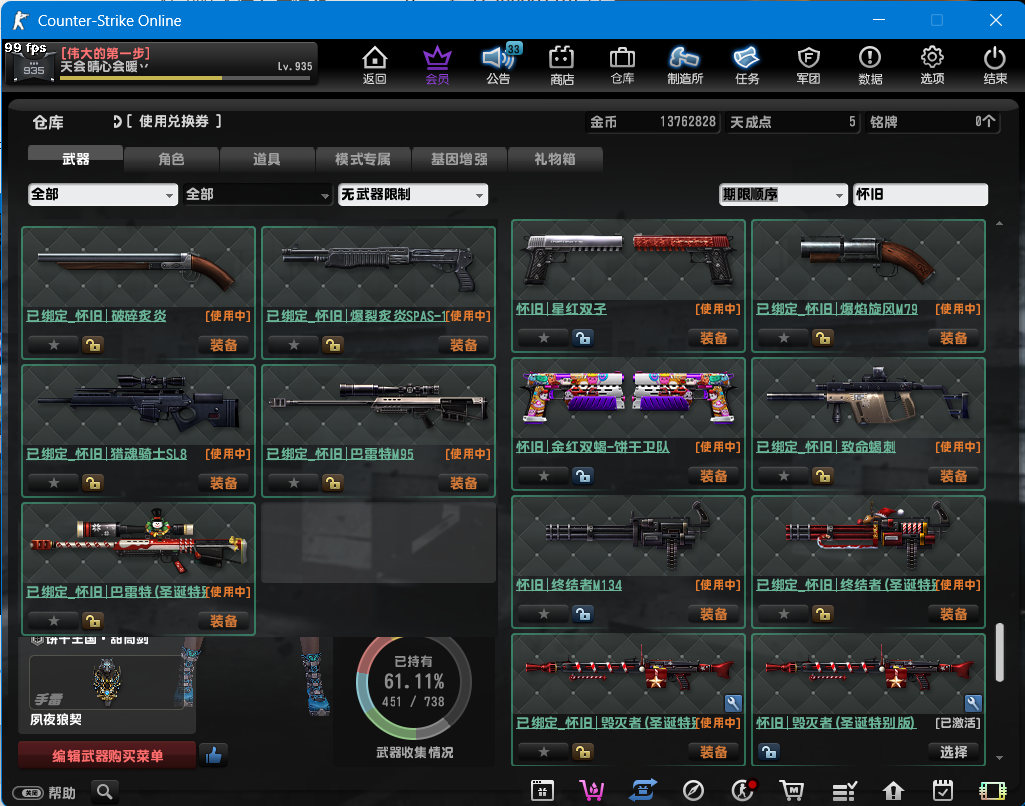Open the leftmost 全部 category dropdown

tap(103, 194)
